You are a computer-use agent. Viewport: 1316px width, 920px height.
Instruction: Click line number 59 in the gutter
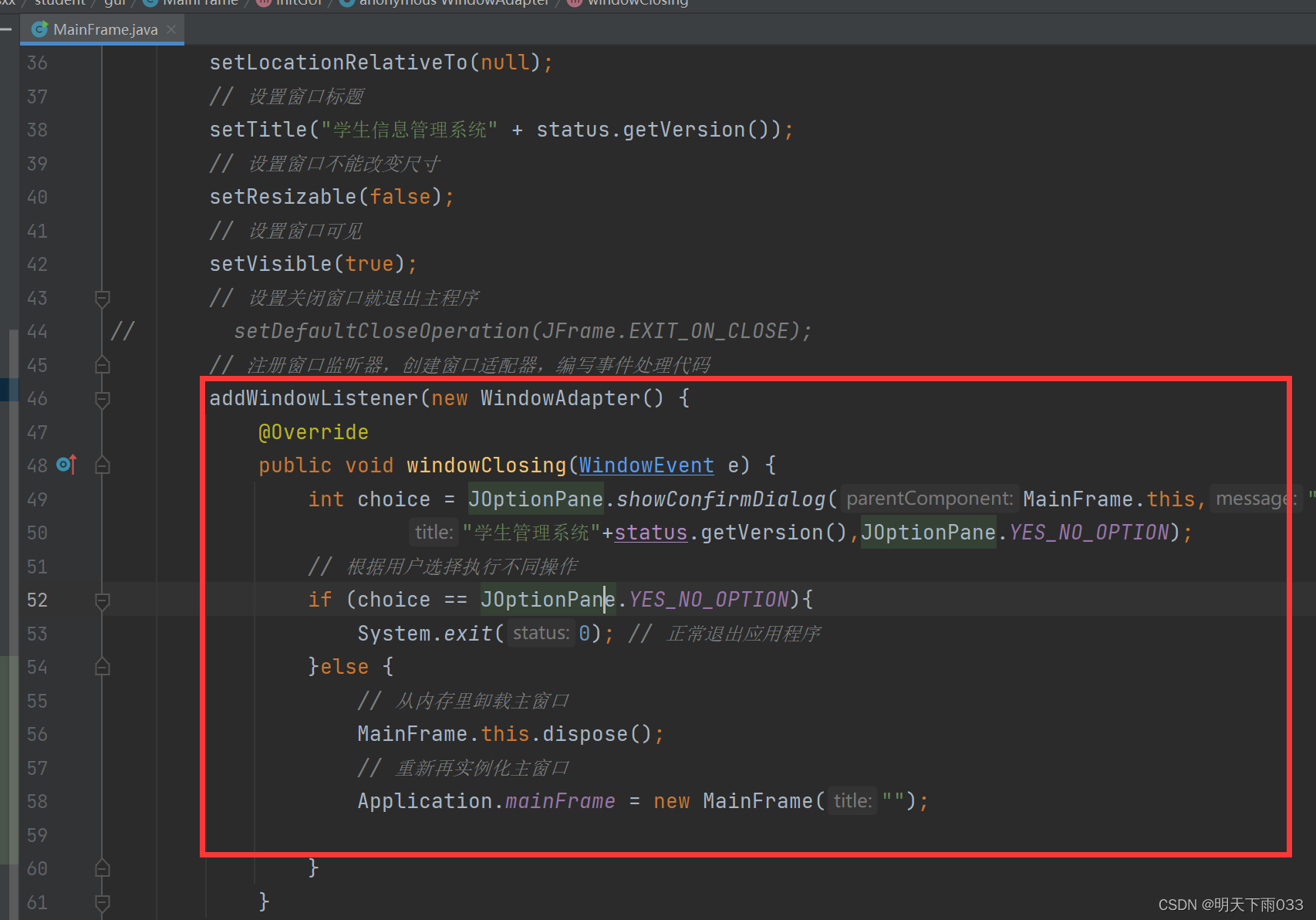coord(37,835)
